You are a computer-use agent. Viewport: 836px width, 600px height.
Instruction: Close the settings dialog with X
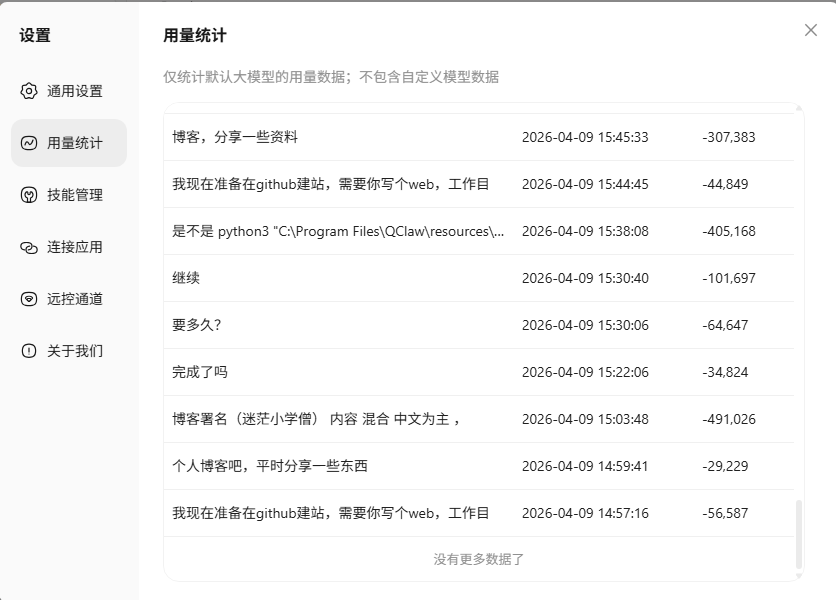811,30
